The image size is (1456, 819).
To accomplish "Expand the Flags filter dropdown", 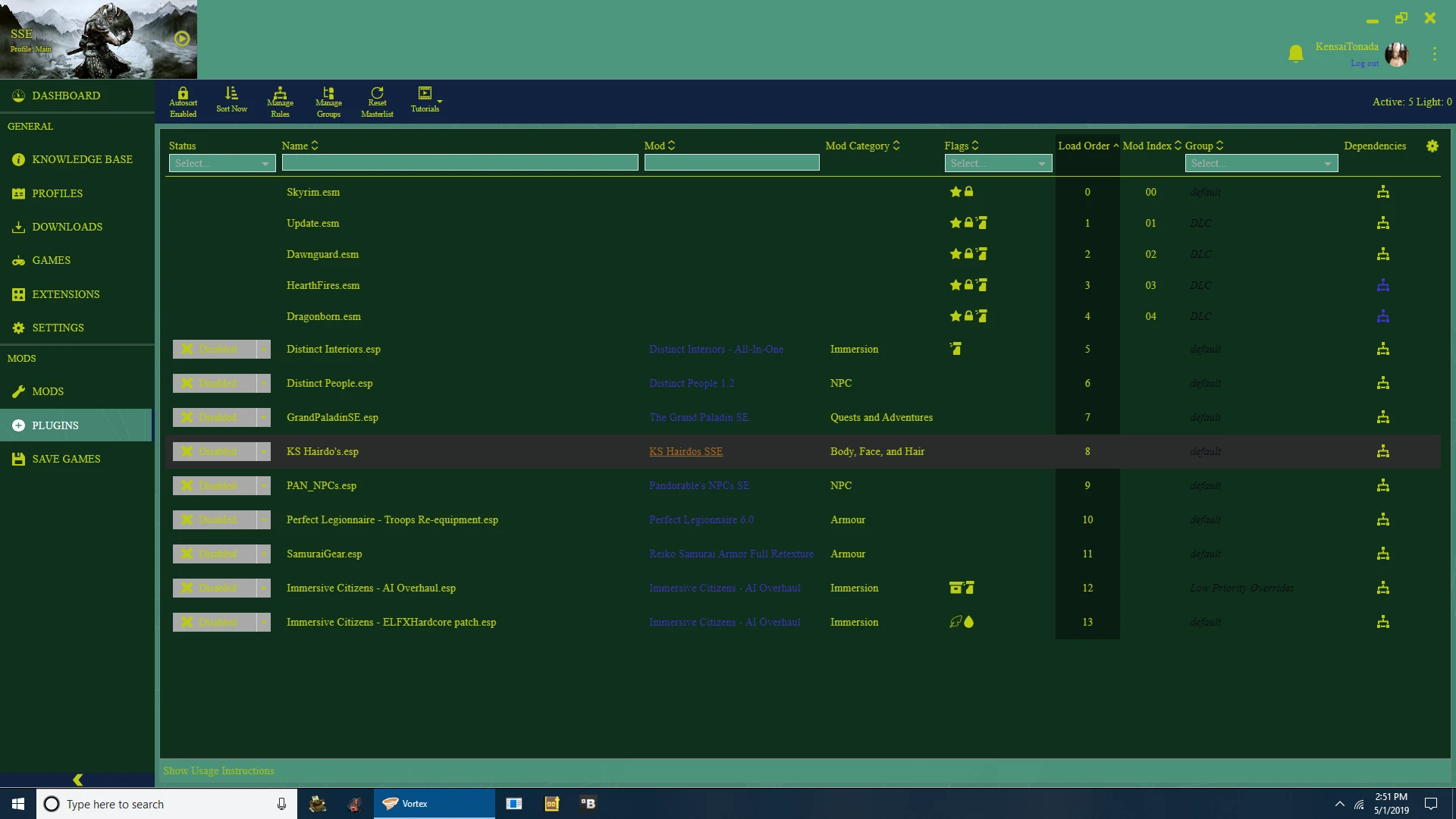I will (999, 163).
